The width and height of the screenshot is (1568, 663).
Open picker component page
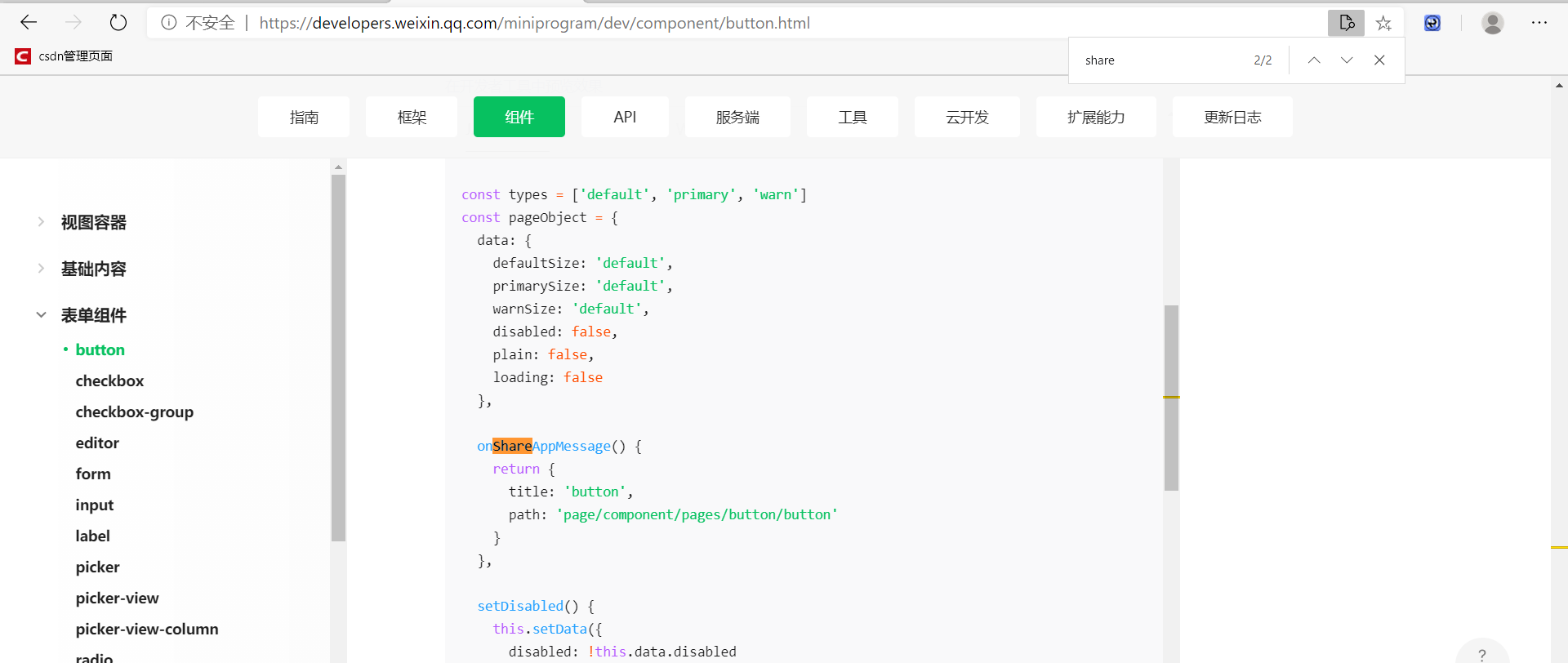97,567
